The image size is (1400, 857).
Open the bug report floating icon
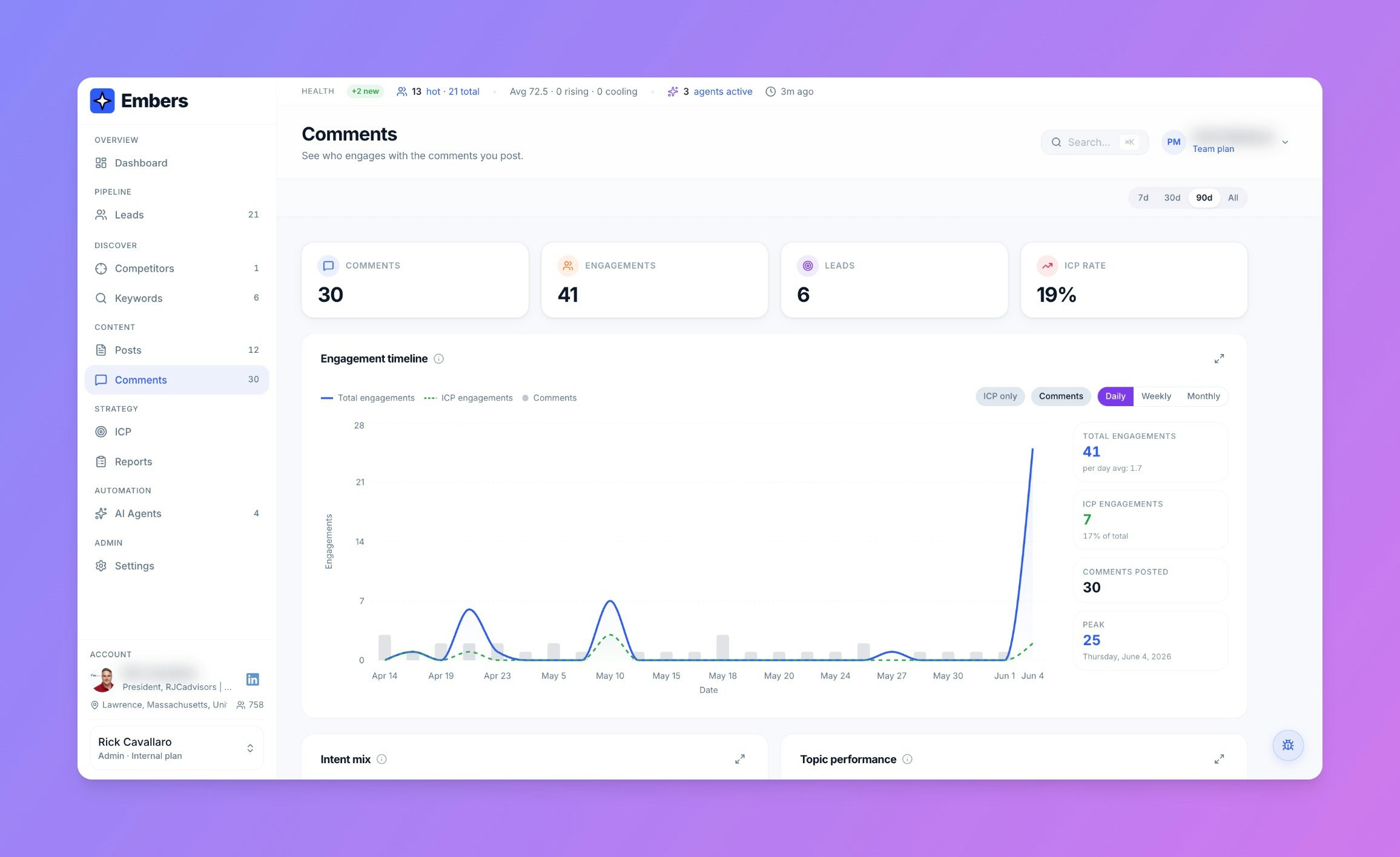coord(1288,745)
